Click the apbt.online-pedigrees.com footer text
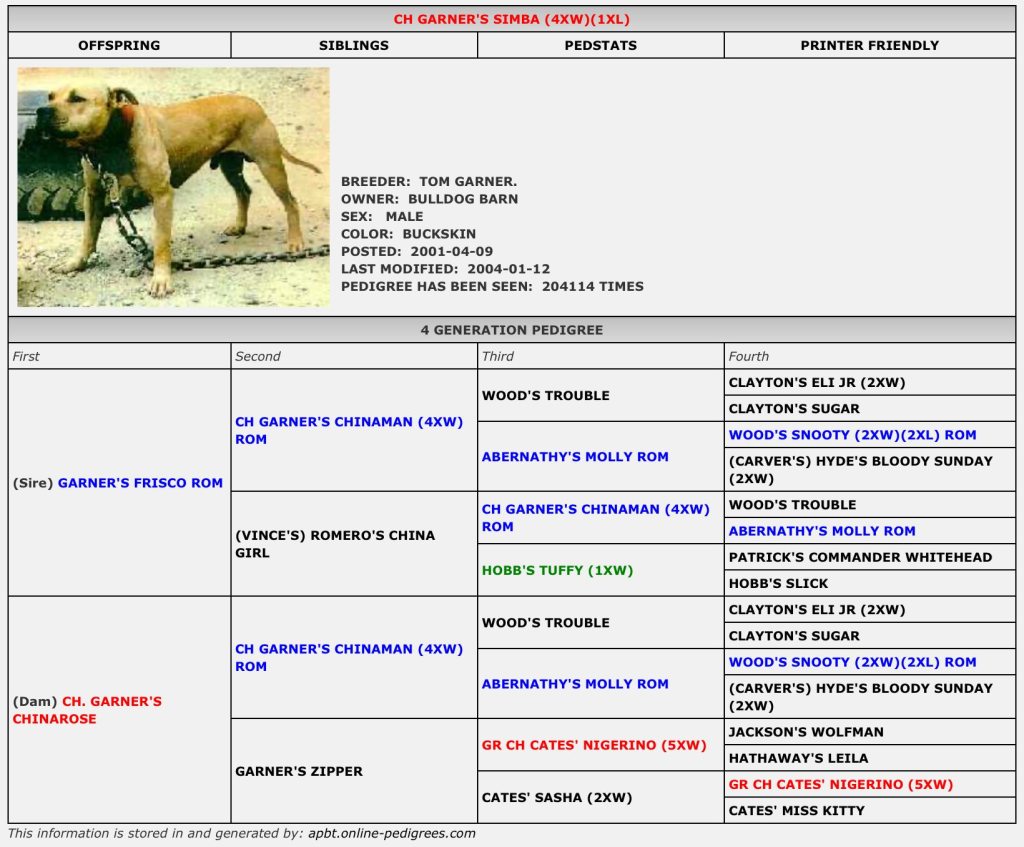The image size is (1024, 847). [391, 833]
